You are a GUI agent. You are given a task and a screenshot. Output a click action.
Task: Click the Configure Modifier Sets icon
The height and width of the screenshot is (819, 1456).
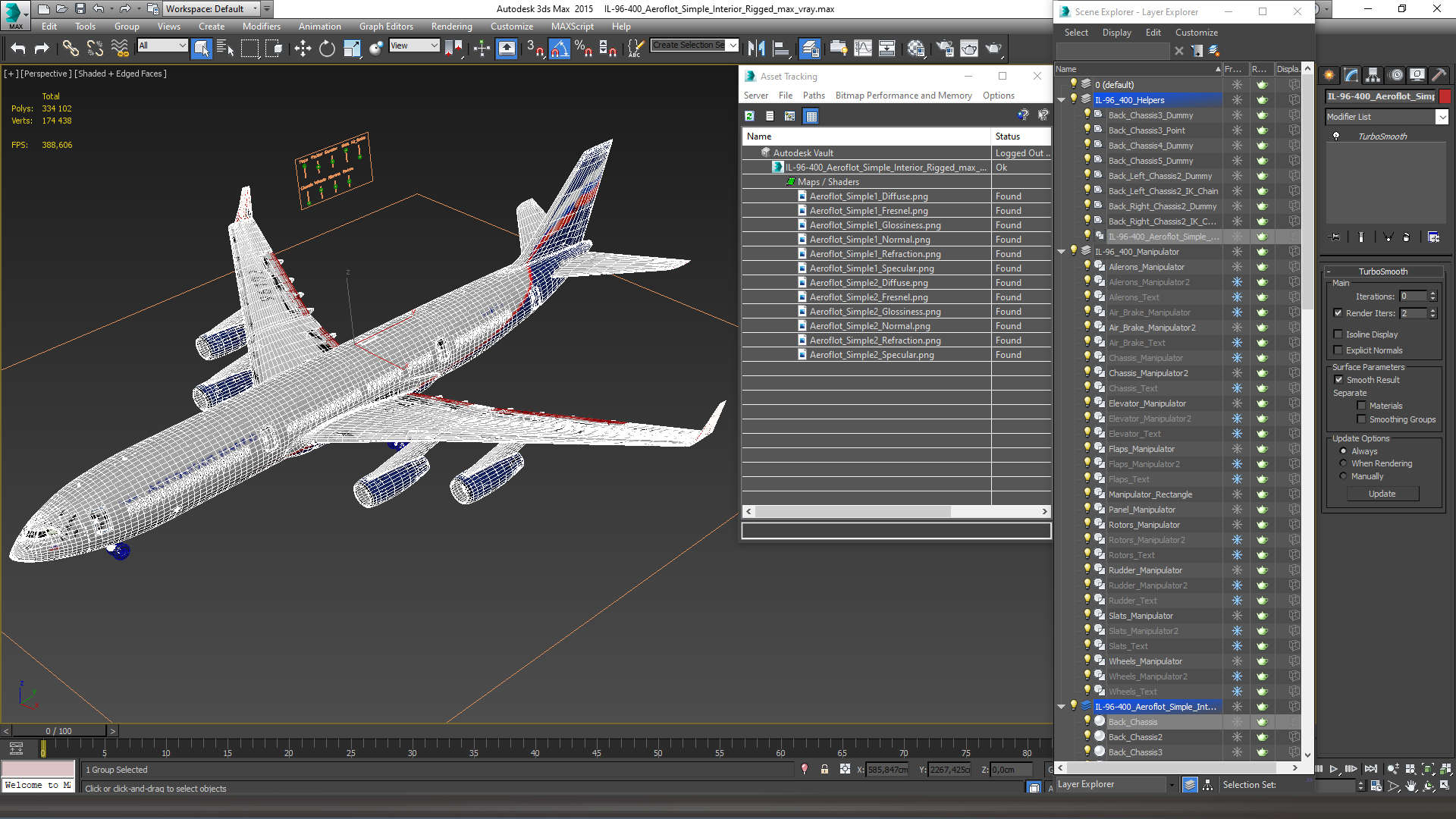click(1433, 237)
